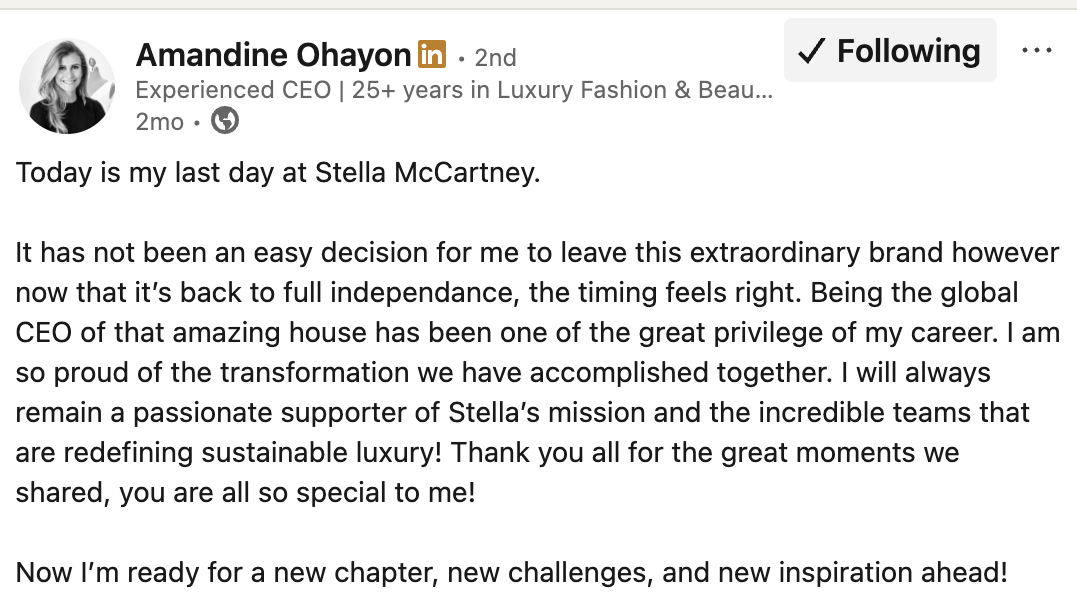Open Amandine Ohayon's profile photo

[x=68, y=87]
